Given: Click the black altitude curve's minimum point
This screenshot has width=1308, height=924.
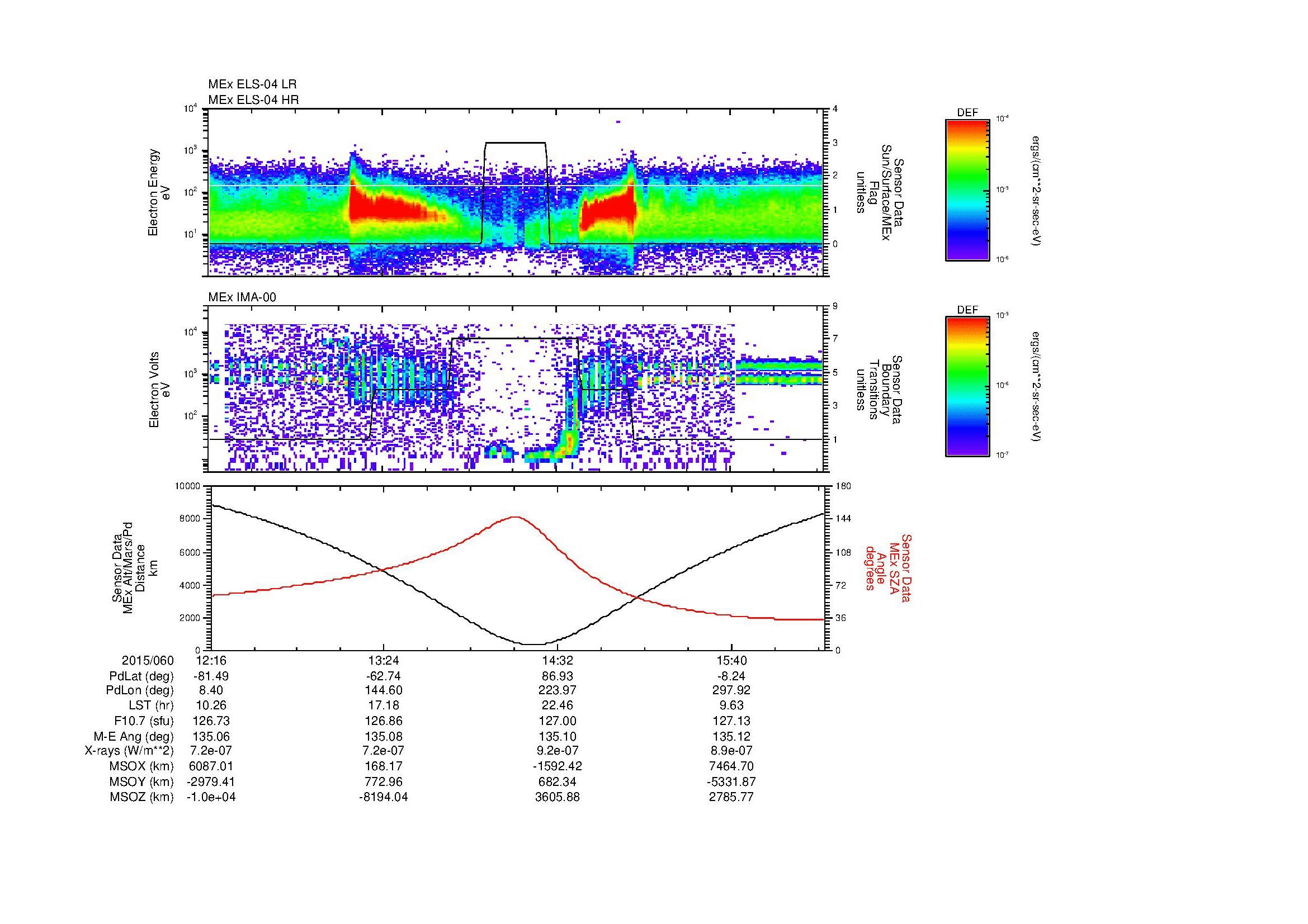Looking at the screenshot, I should (x=535, y=645).
